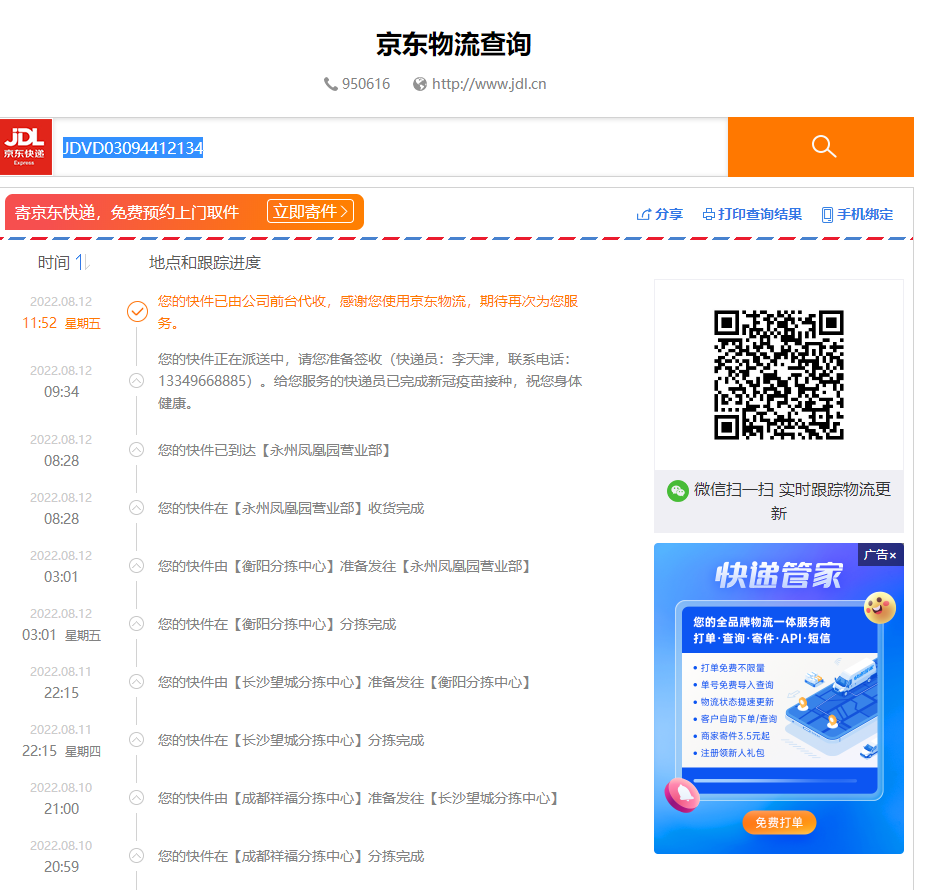The width and height of the screenshot is (925, 890).
Task: Click the 21:00 timestamp
Action: click(61, 809)
